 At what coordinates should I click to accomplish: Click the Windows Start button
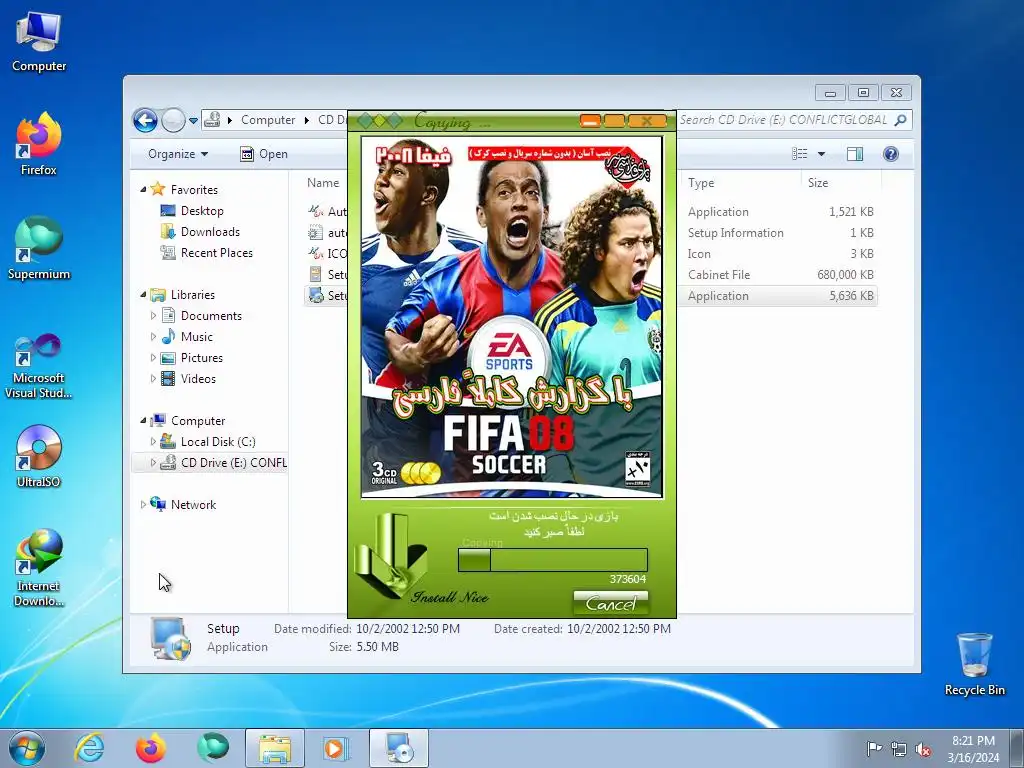tap(27, 748)
